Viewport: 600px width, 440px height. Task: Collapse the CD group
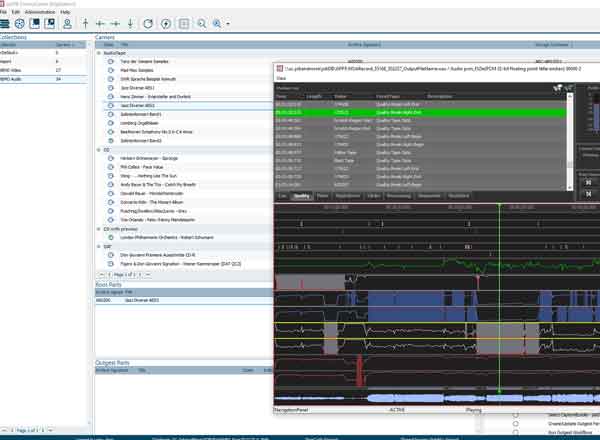coord(99,150)
